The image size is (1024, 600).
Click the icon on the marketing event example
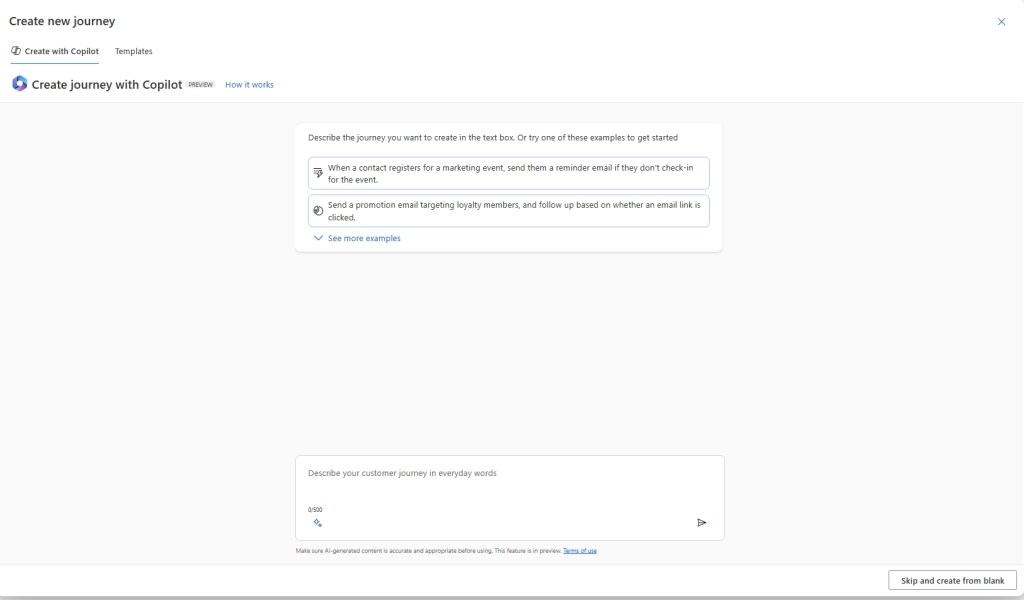point(318,173)
